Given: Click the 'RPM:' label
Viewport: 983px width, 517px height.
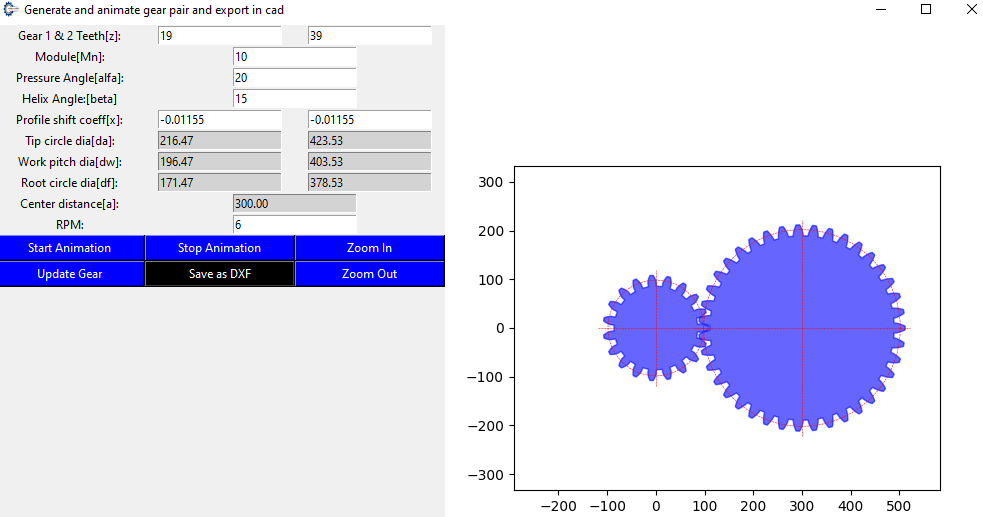Looking at the screenshot, I should point(70,225).
